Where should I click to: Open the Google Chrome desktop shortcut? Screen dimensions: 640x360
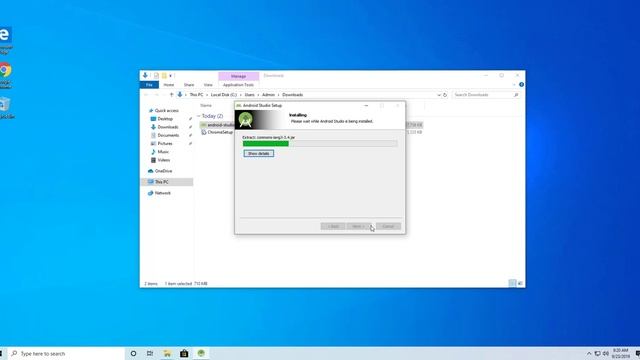coord(5,76)
